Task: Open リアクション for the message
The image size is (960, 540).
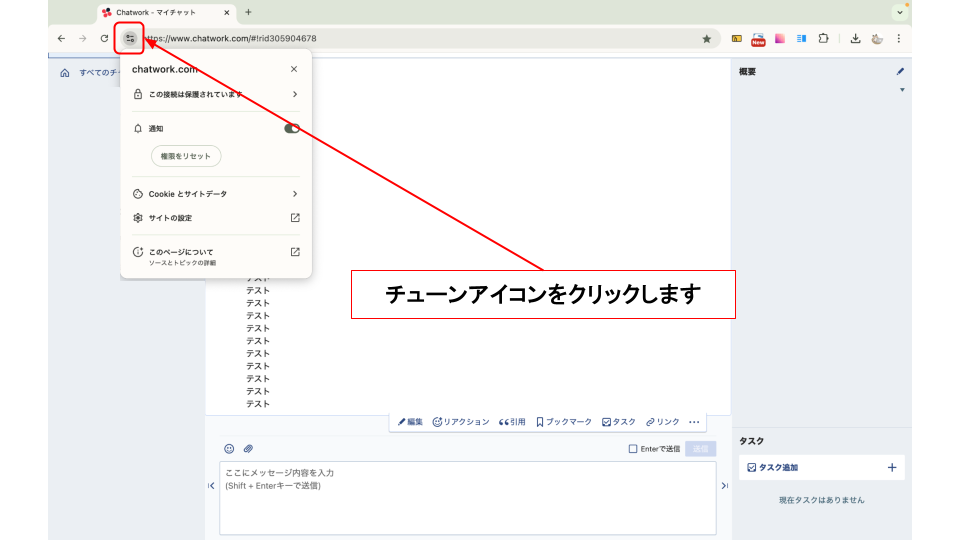Action: [x=461, y=422]
